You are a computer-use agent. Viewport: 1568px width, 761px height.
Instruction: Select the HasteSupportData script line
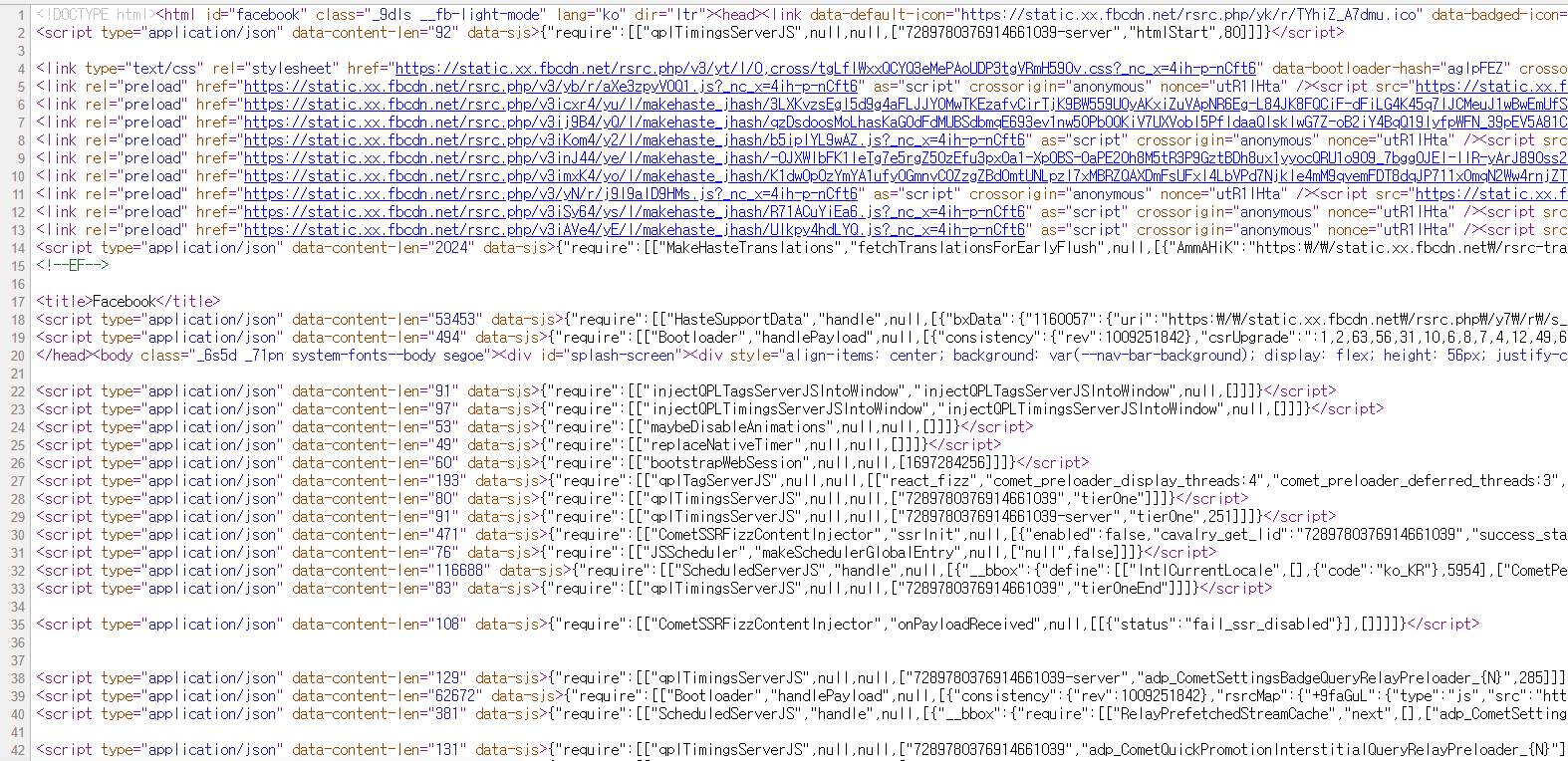click(x=802, y=319)
